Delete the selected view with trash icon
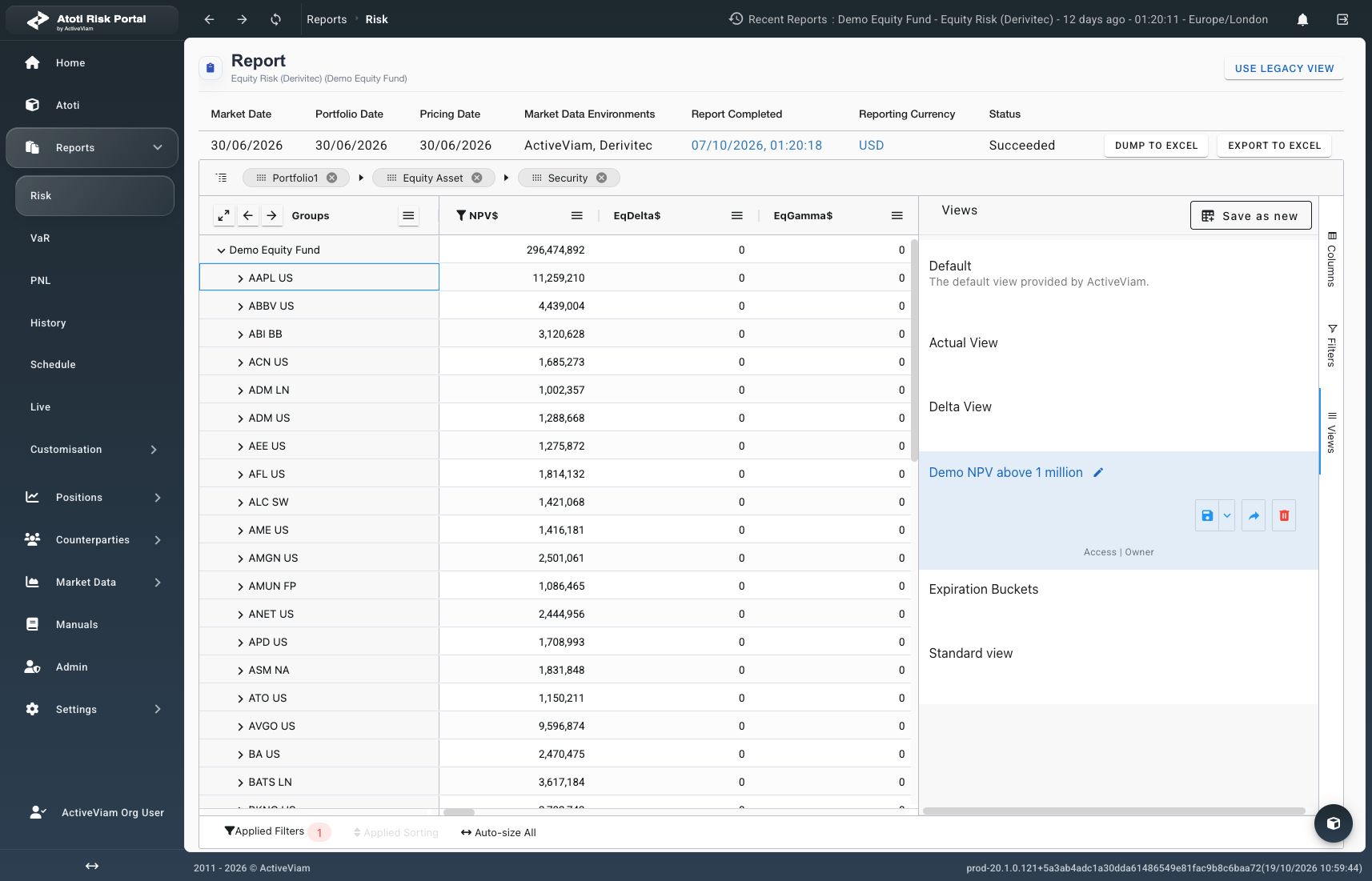Image resolution: width=1372 pixels, height=881 pixels. [1284, 515]
